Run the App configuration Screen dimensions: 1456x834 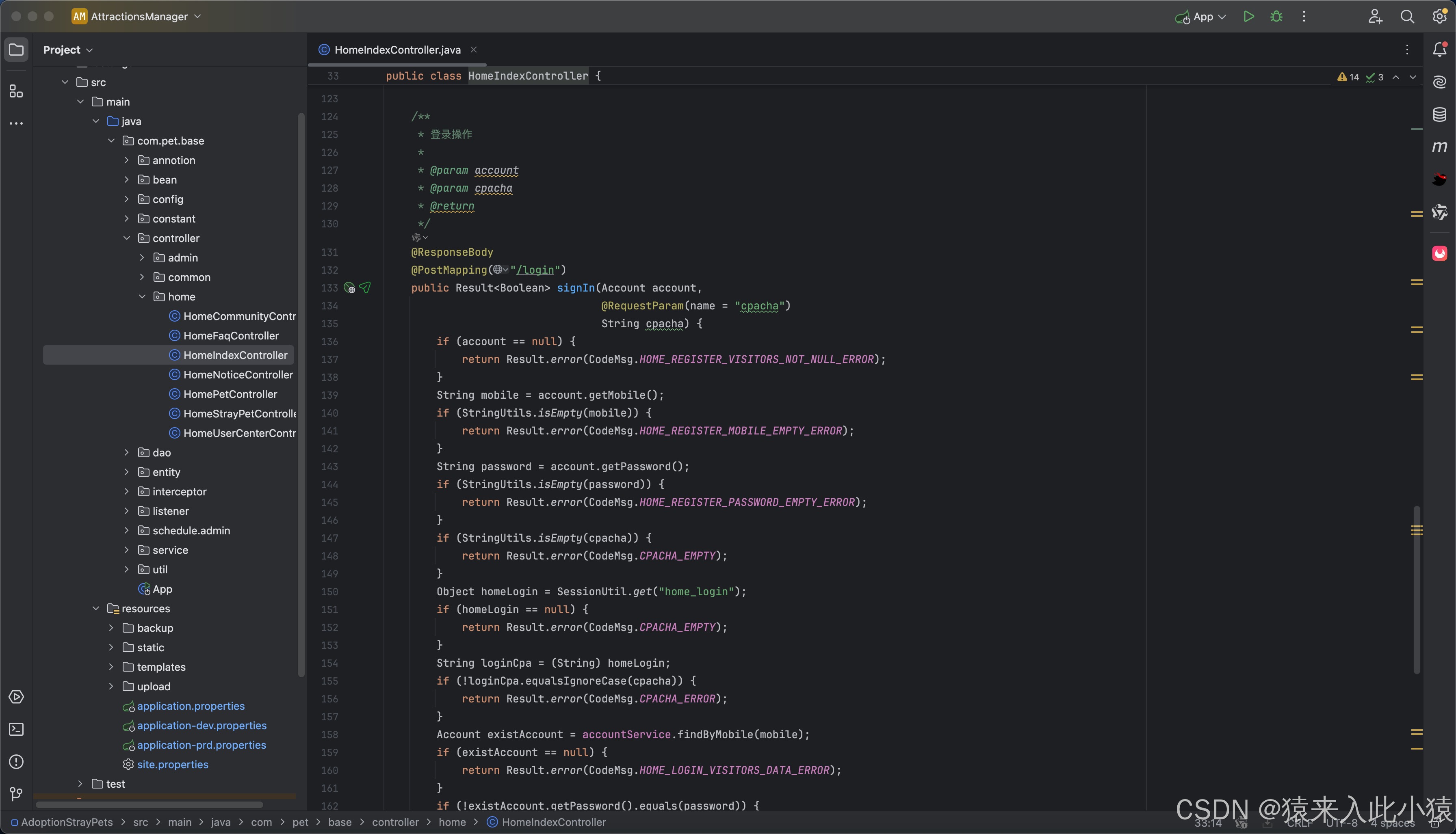(x=1248, y=17)
